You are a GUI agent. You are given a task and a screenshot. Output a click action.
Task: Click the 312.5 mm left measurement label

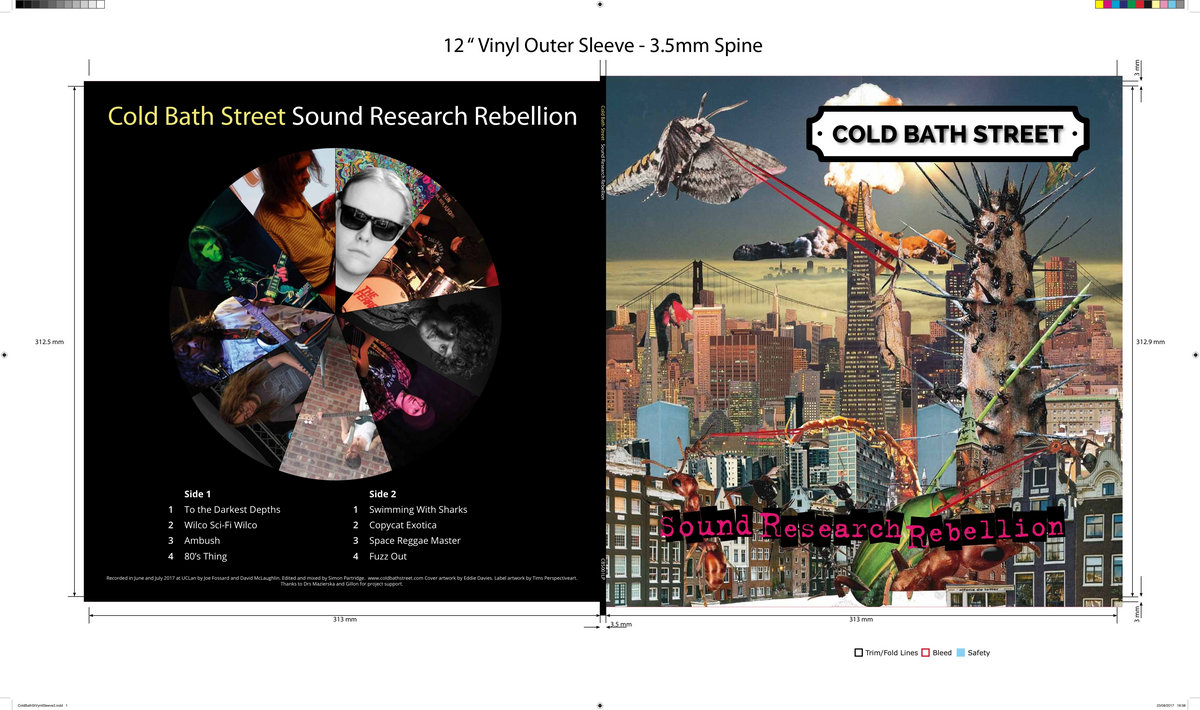tap(48, 341)
